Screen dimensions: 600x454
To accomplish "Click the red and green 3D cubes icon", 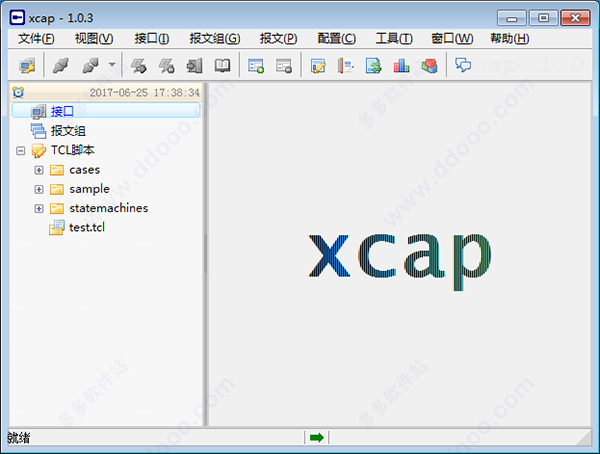I will click(x=429, y=65).
